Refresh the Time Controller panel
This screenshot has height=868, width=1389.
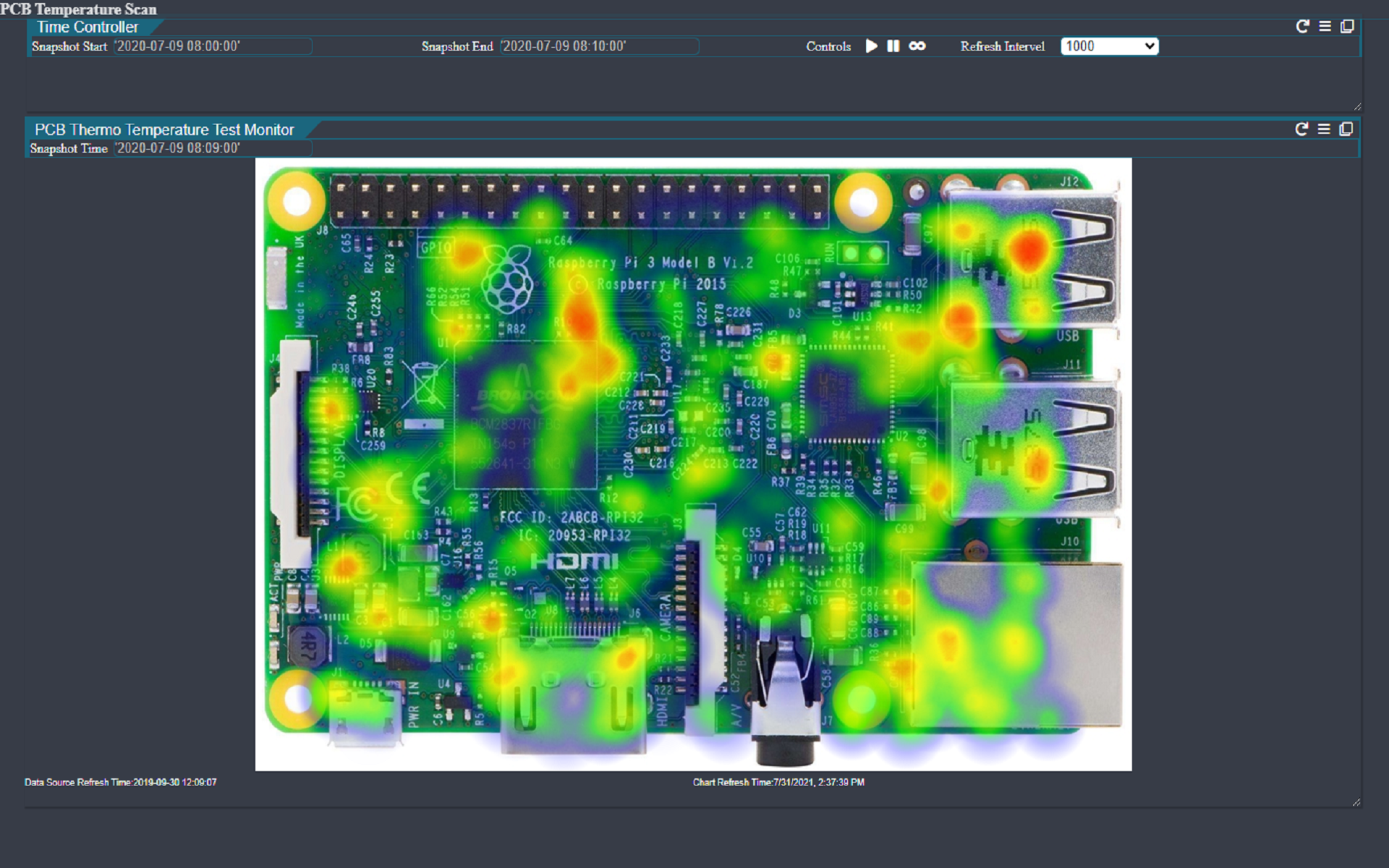tap(1302, 27)
